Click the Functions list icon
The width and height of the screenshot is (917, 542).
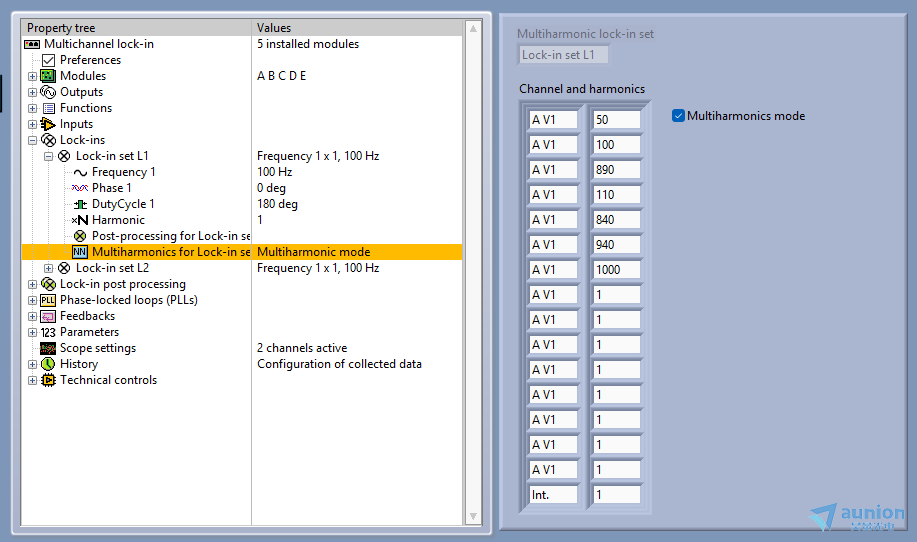pos(48,108)
